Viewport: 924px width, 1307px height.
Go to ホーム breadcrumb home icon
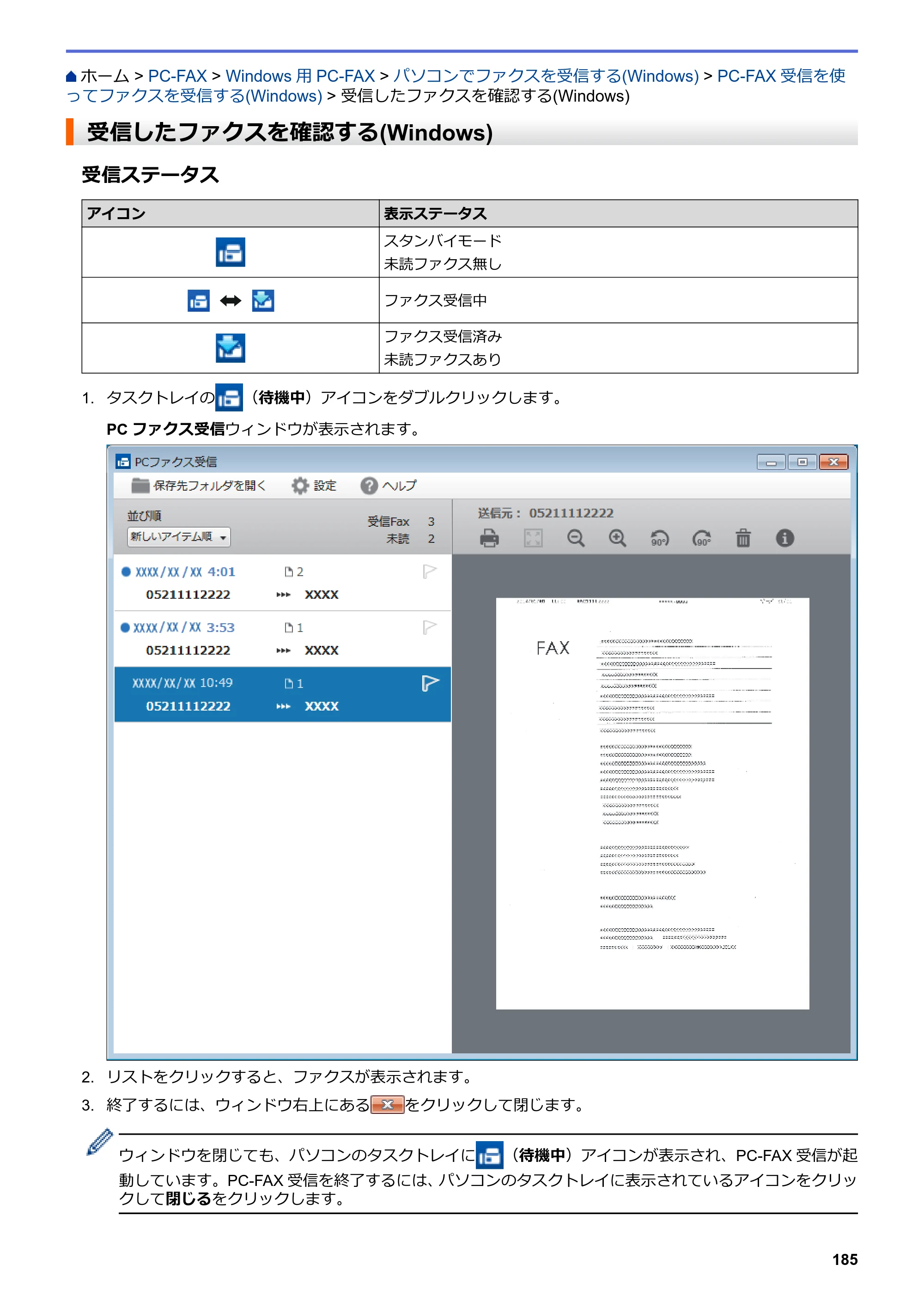click(71, 76)
